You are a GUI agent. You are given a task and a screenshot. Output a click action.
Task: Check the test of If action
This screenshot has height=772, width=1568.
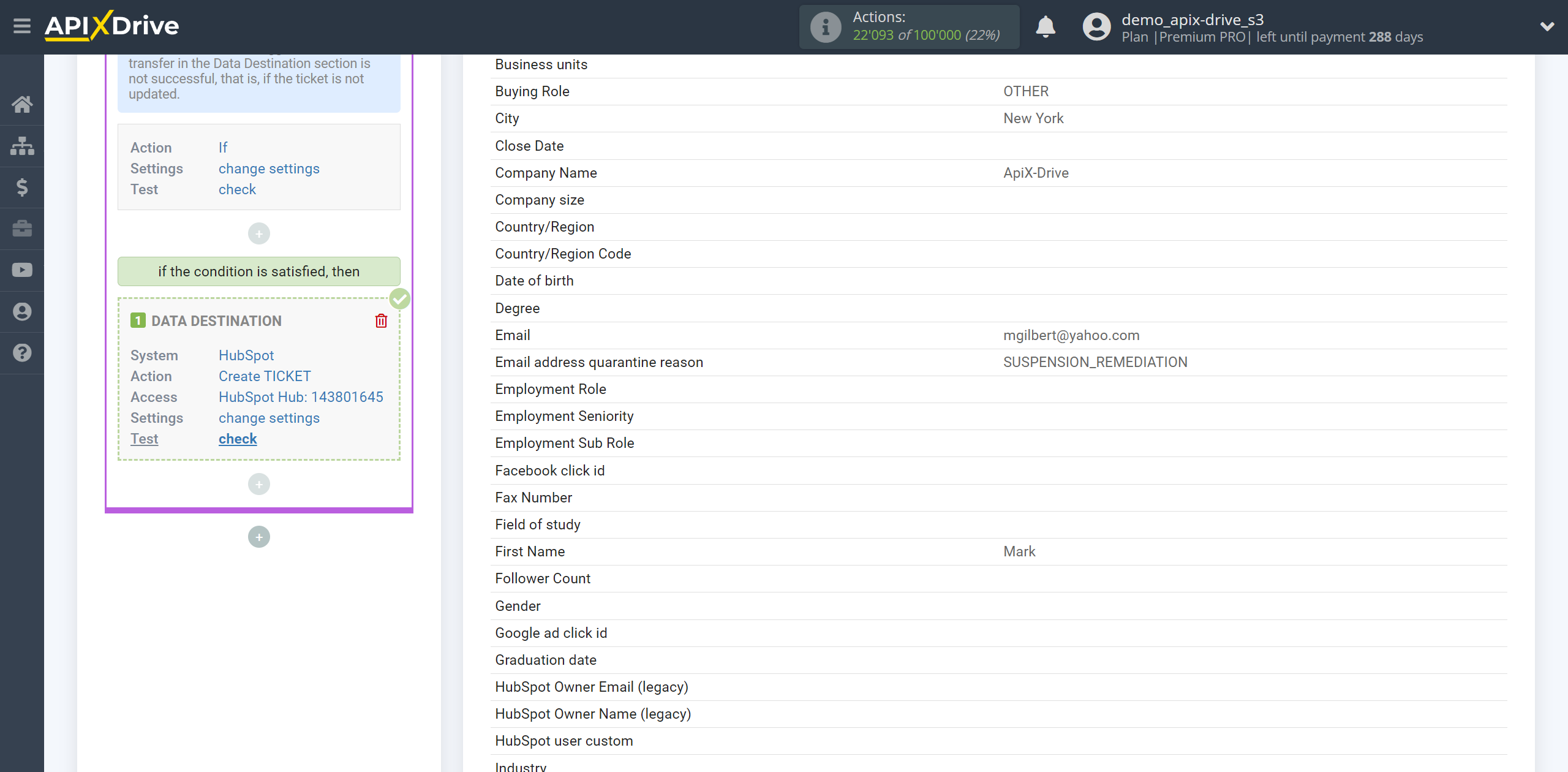237,189
